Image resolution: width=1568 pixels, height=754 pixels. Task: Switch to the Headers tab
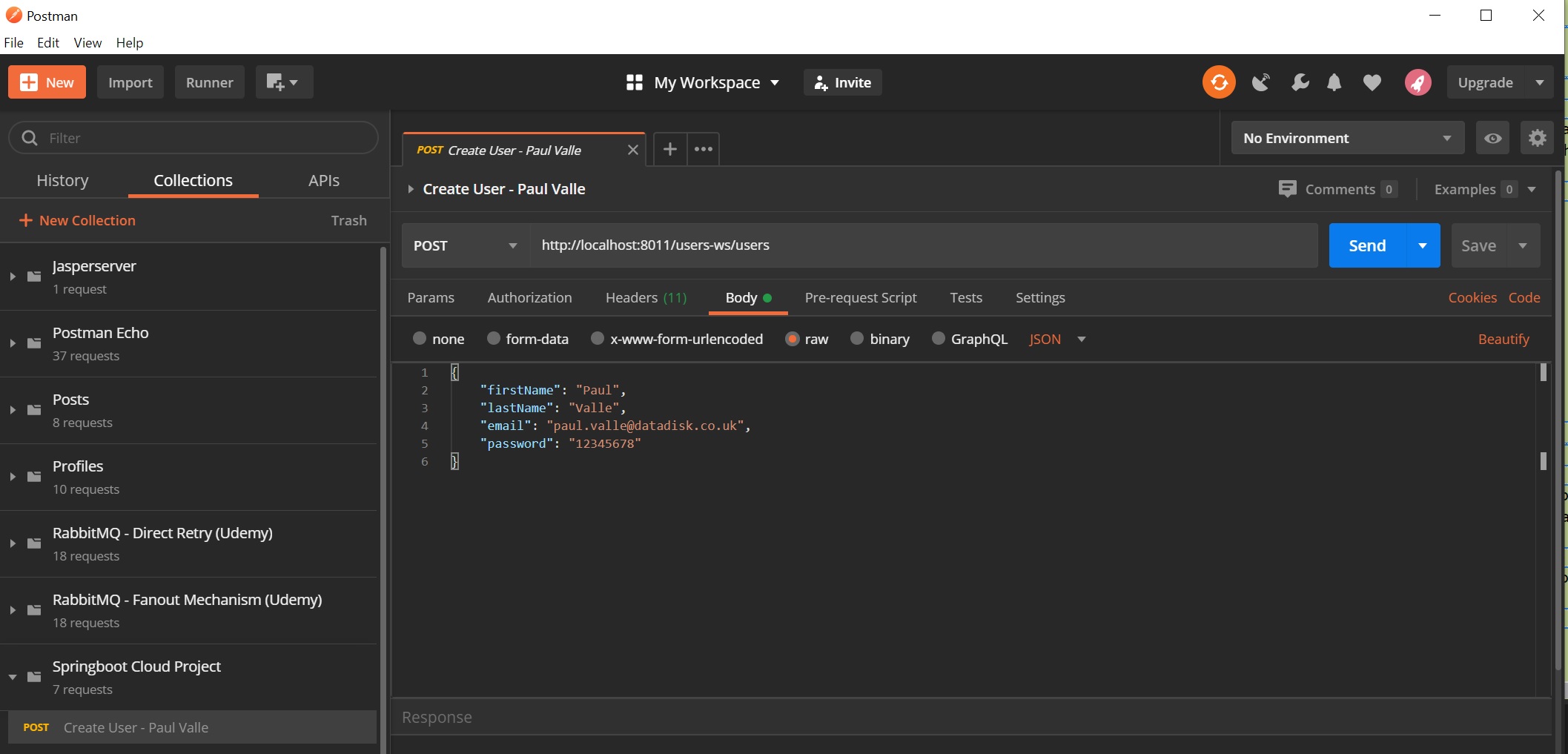[645, 298]
